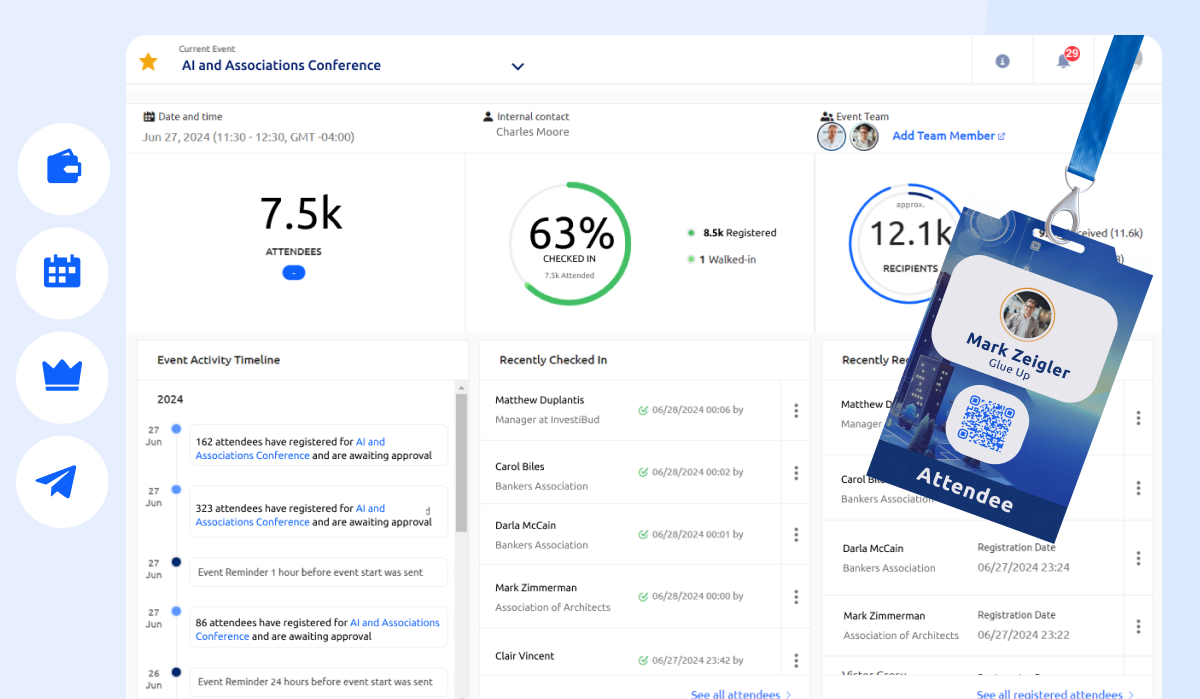This screenshot has height=699, width=1200.
Task: Click the 63% checked-in progress ring
Action: tap(570, 243)
